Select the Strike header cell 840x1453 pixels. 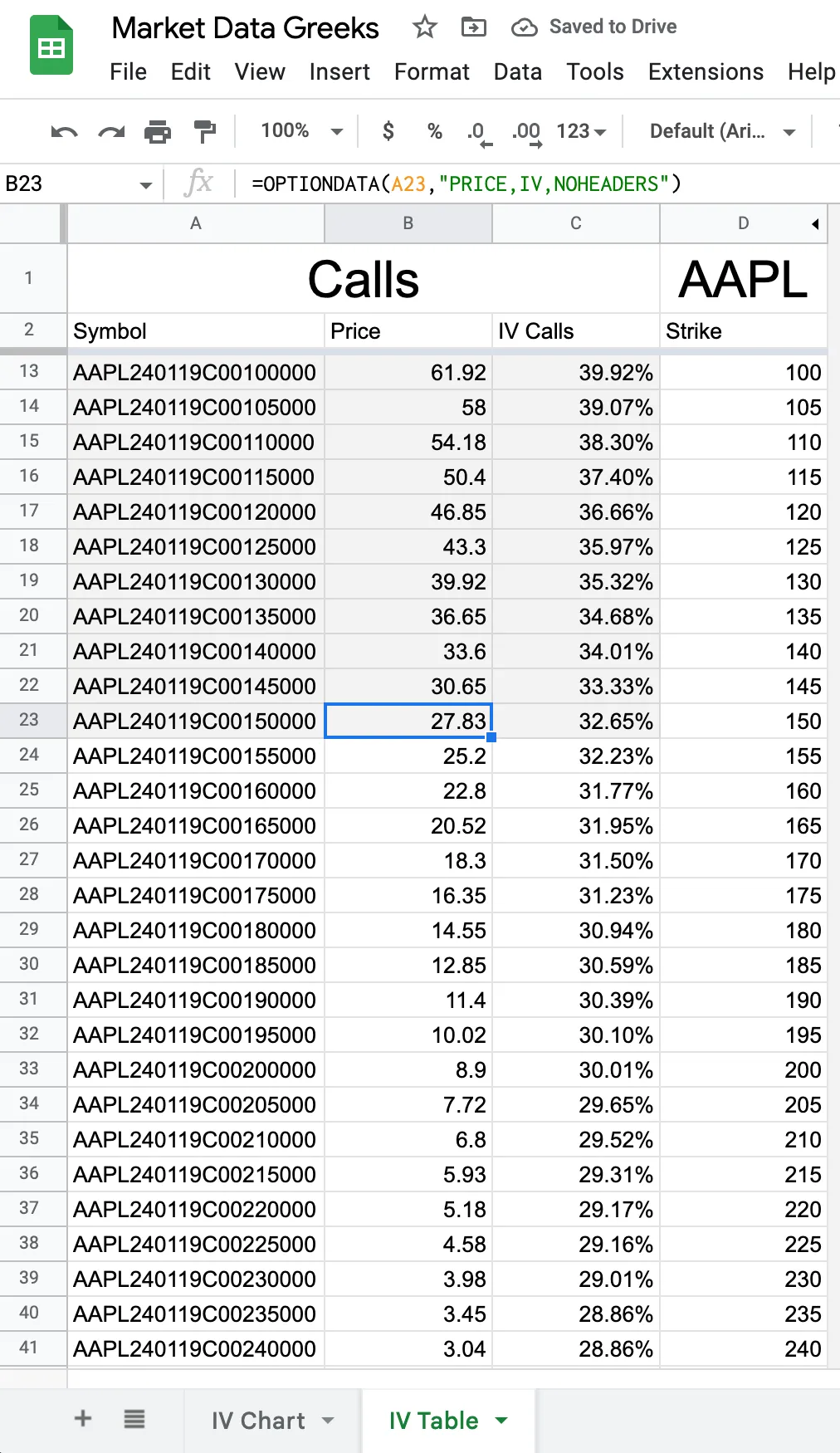[x=743, y=330]
